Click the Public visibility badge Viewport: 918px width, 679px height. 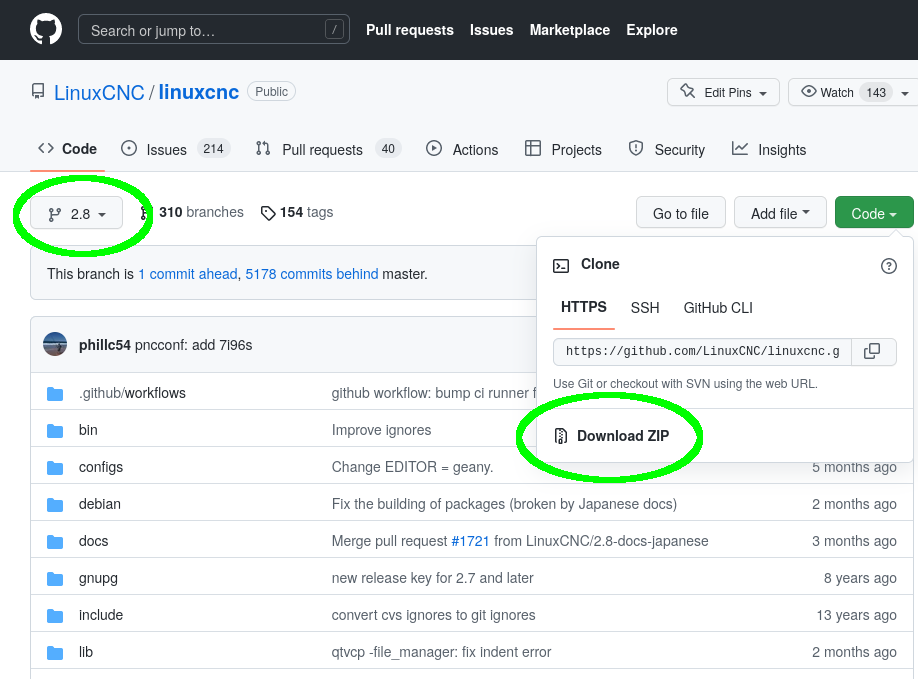(272, 91)
